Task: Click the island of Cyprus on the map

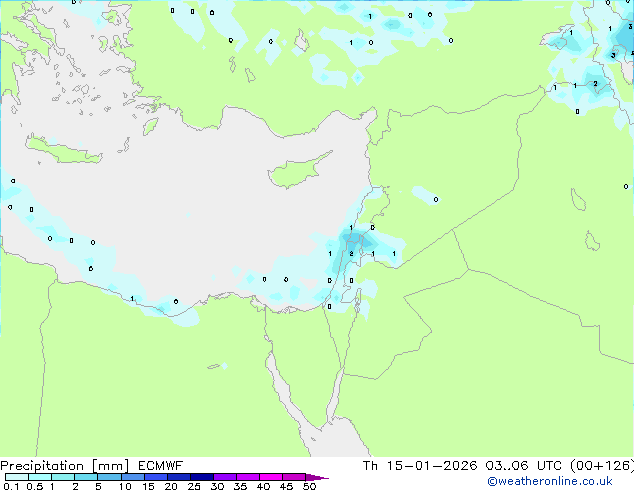Action: pyautogui.click(x=297, y=171)
